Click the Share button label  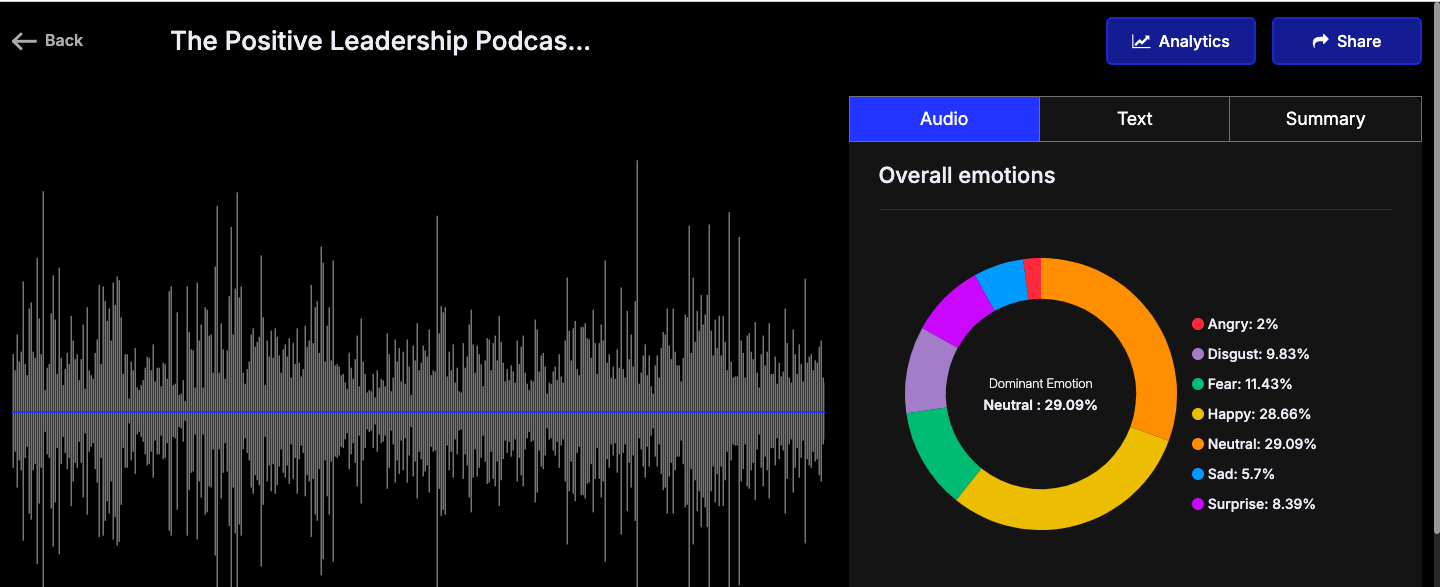(x=1359, y=41)
